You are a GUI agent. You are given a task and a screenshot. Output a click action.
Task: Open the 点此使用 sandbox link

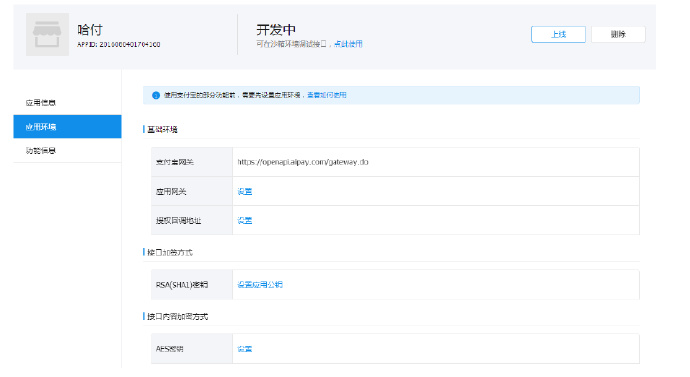click(348, 44)
